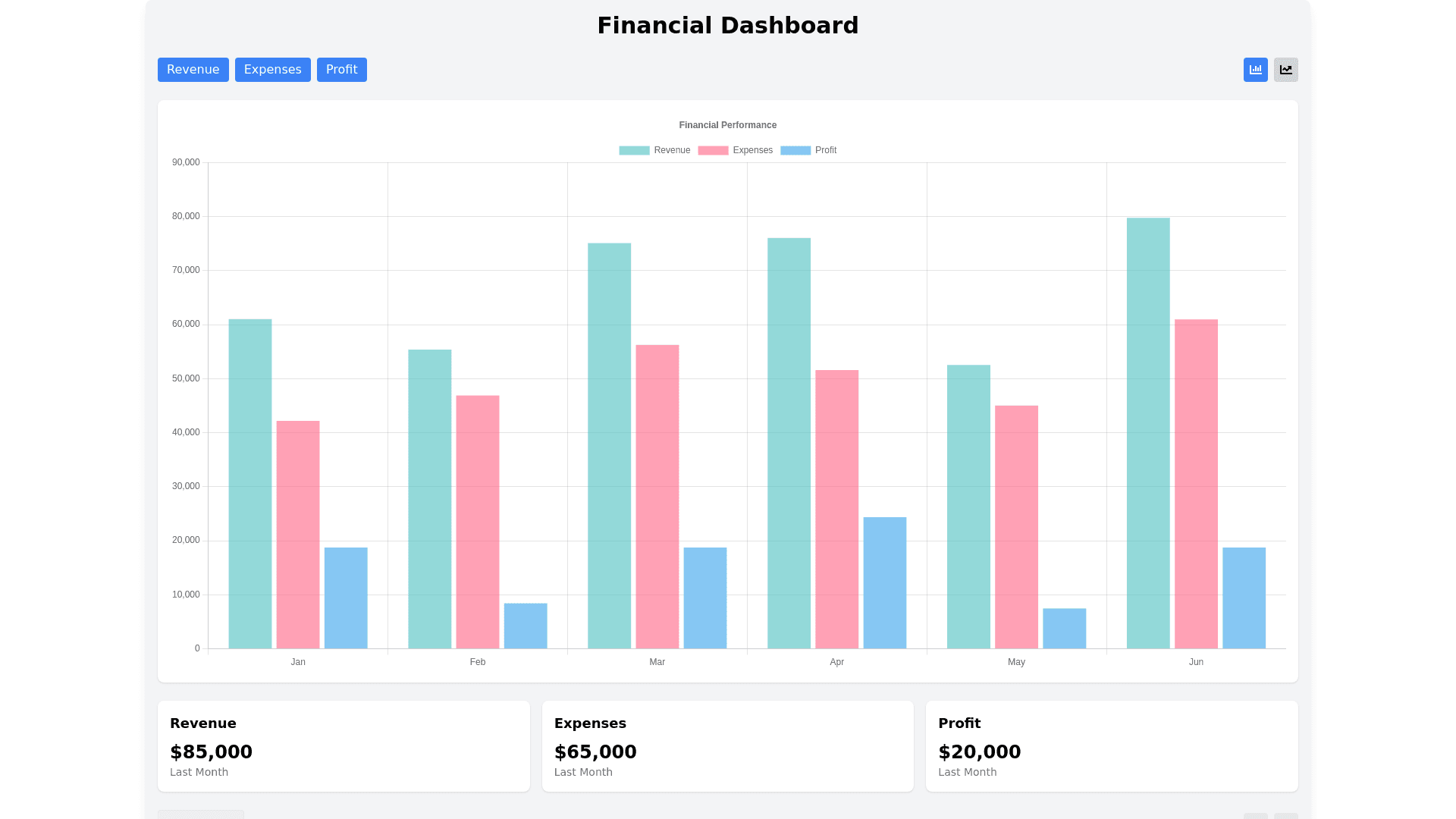Toggle the Revenue dataset button
This screenshot has height=819, width=1456.
(193, 70)
